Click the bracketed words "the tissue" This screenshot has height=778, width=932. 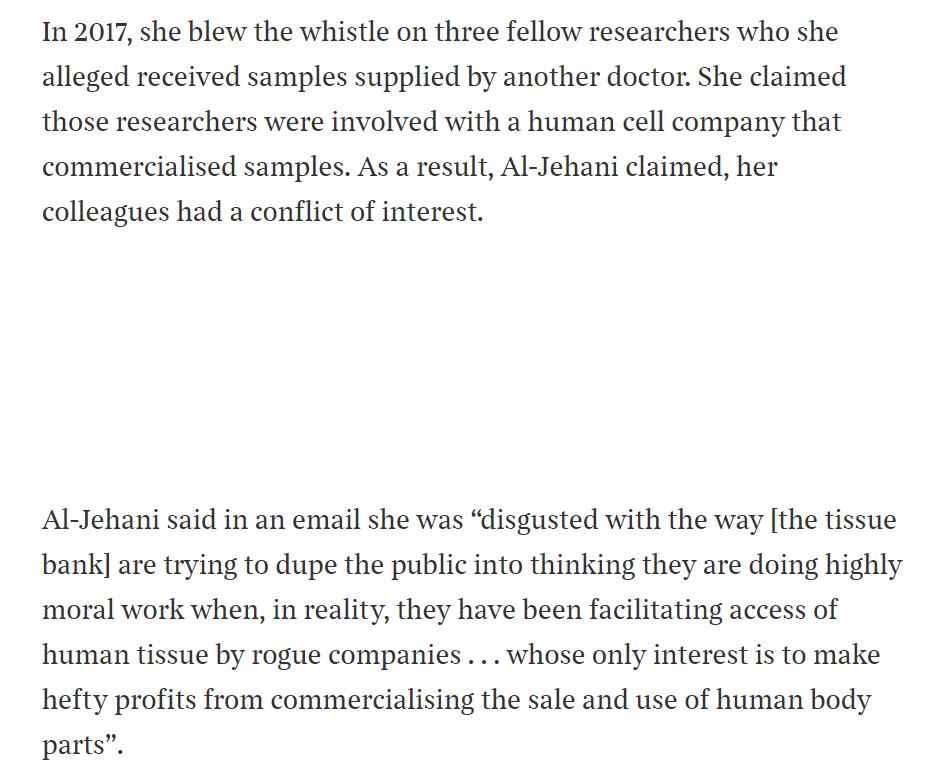pyautogui.click(x=836, y=520)
